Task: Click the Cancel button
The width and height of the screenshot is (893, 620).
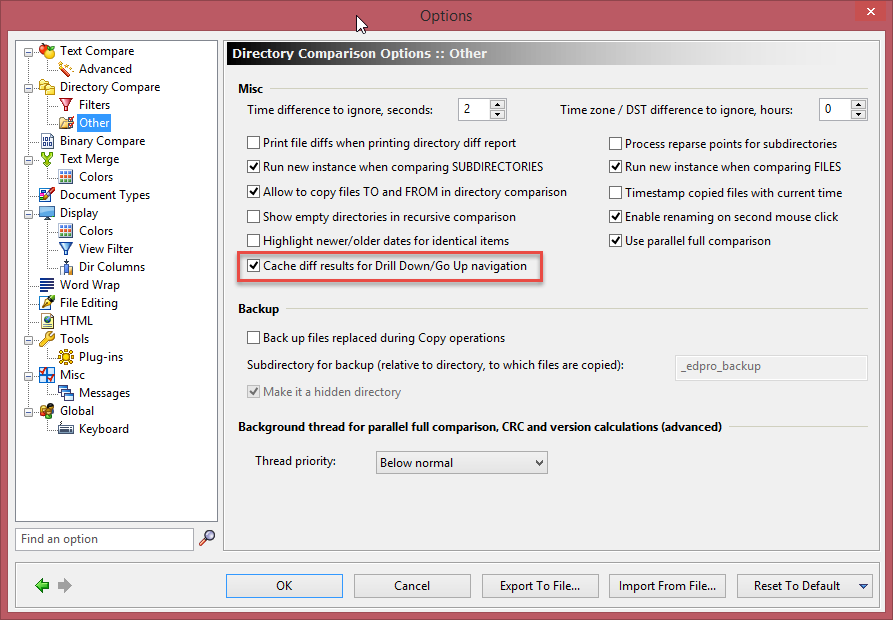Action: coord(412,586)
